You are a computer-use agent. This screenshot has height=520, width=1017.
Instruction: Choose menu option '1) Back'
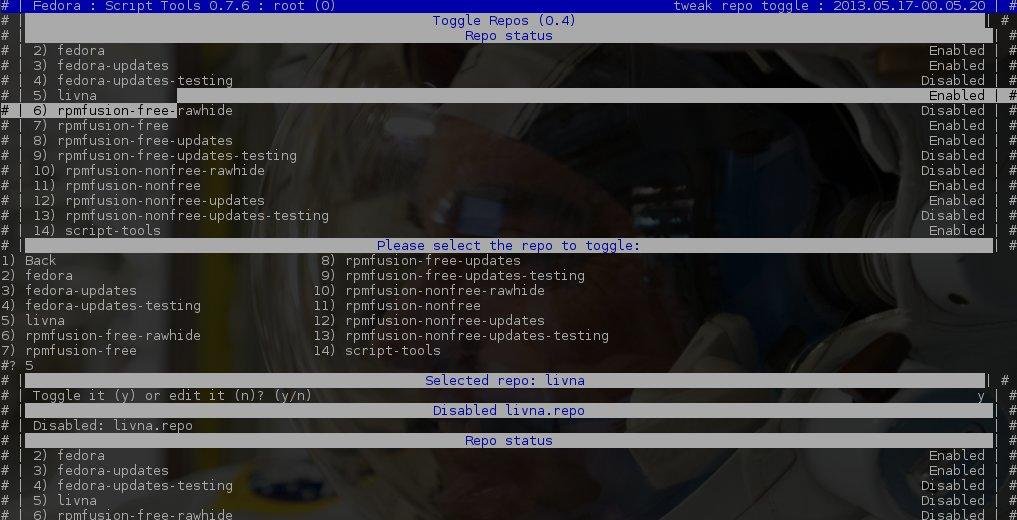pos(29,261)
